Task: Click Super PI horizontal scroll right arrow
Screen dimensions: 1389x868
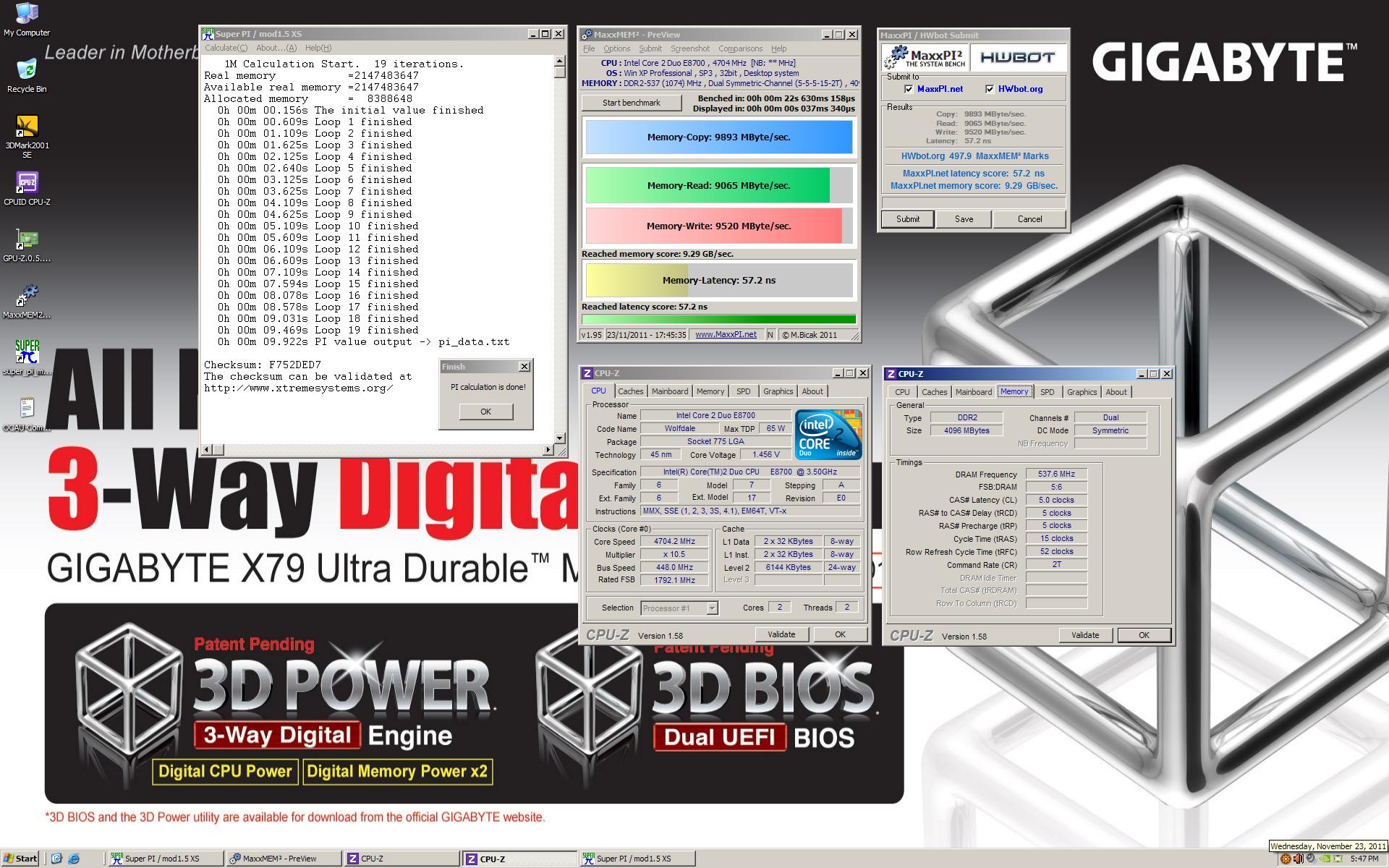Action: click(x=548, y=449)
